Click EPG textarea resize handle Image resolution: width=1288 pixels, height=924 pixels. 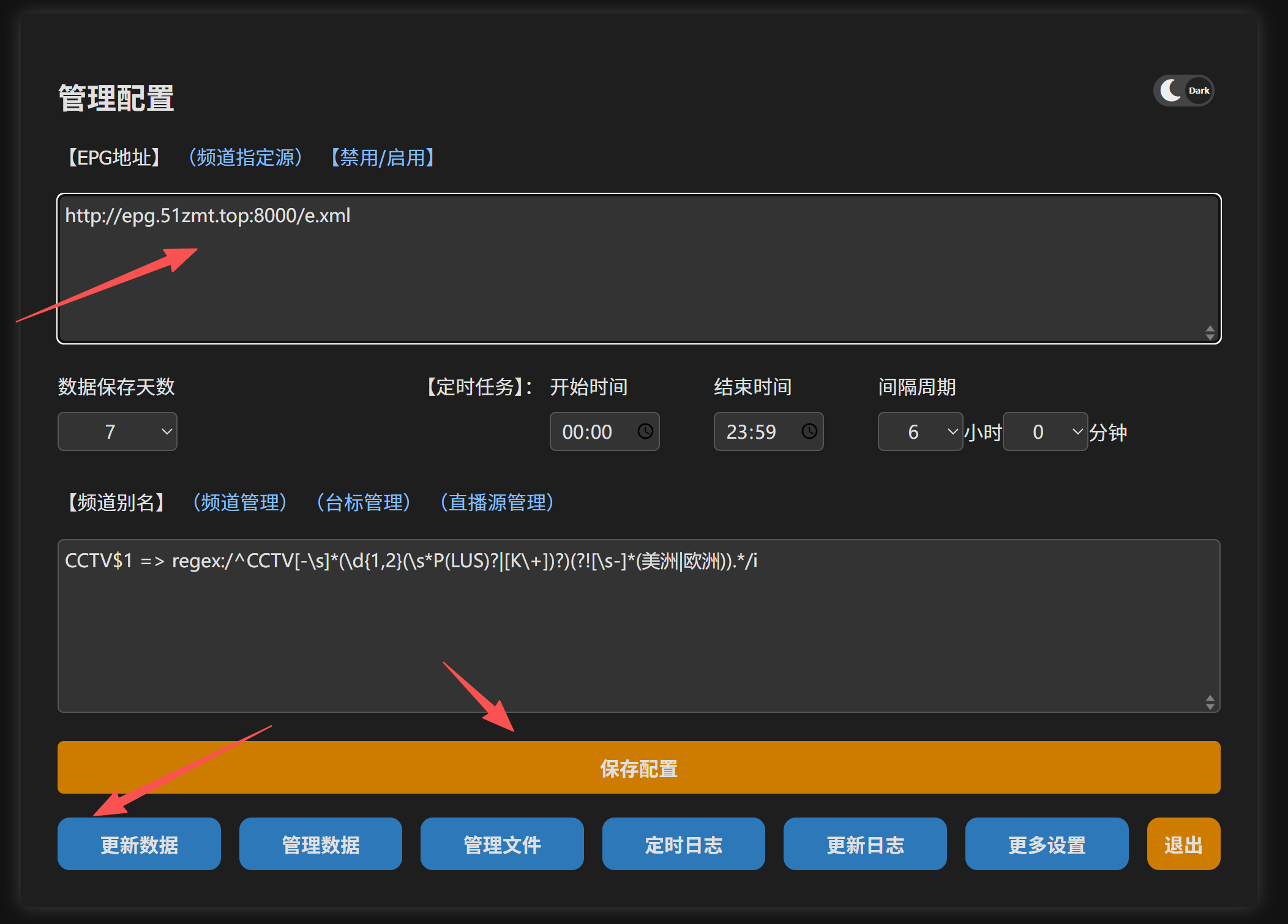pos(1210,333)
